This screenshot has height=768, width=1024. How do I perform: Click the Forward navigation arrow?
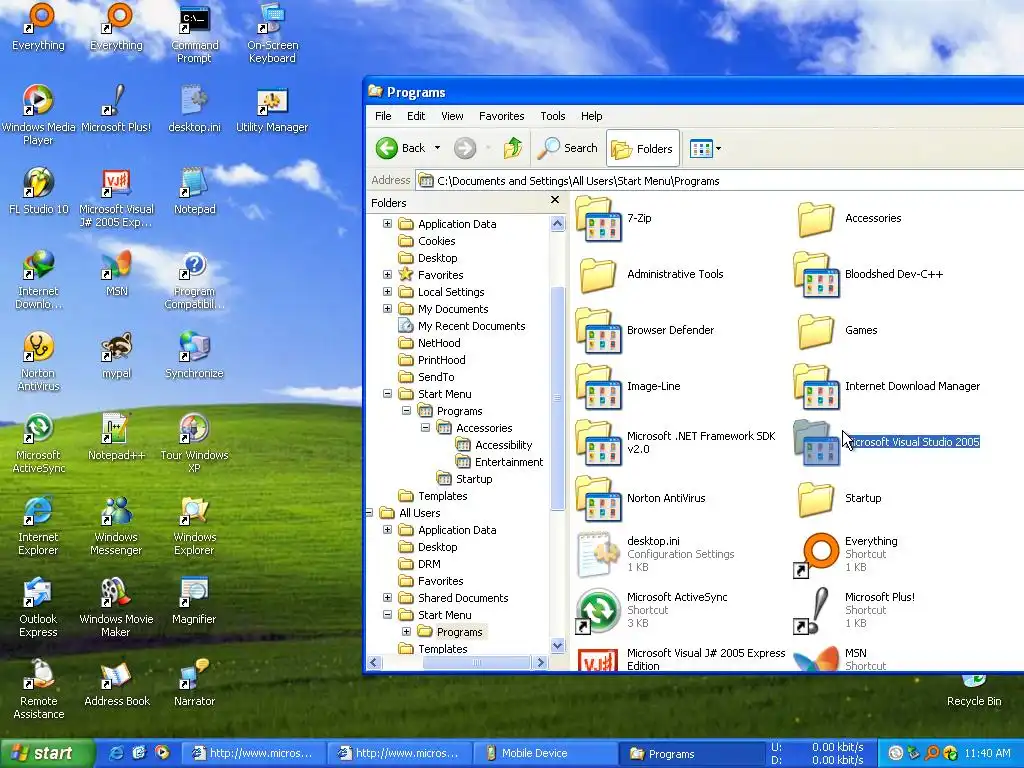465,148
